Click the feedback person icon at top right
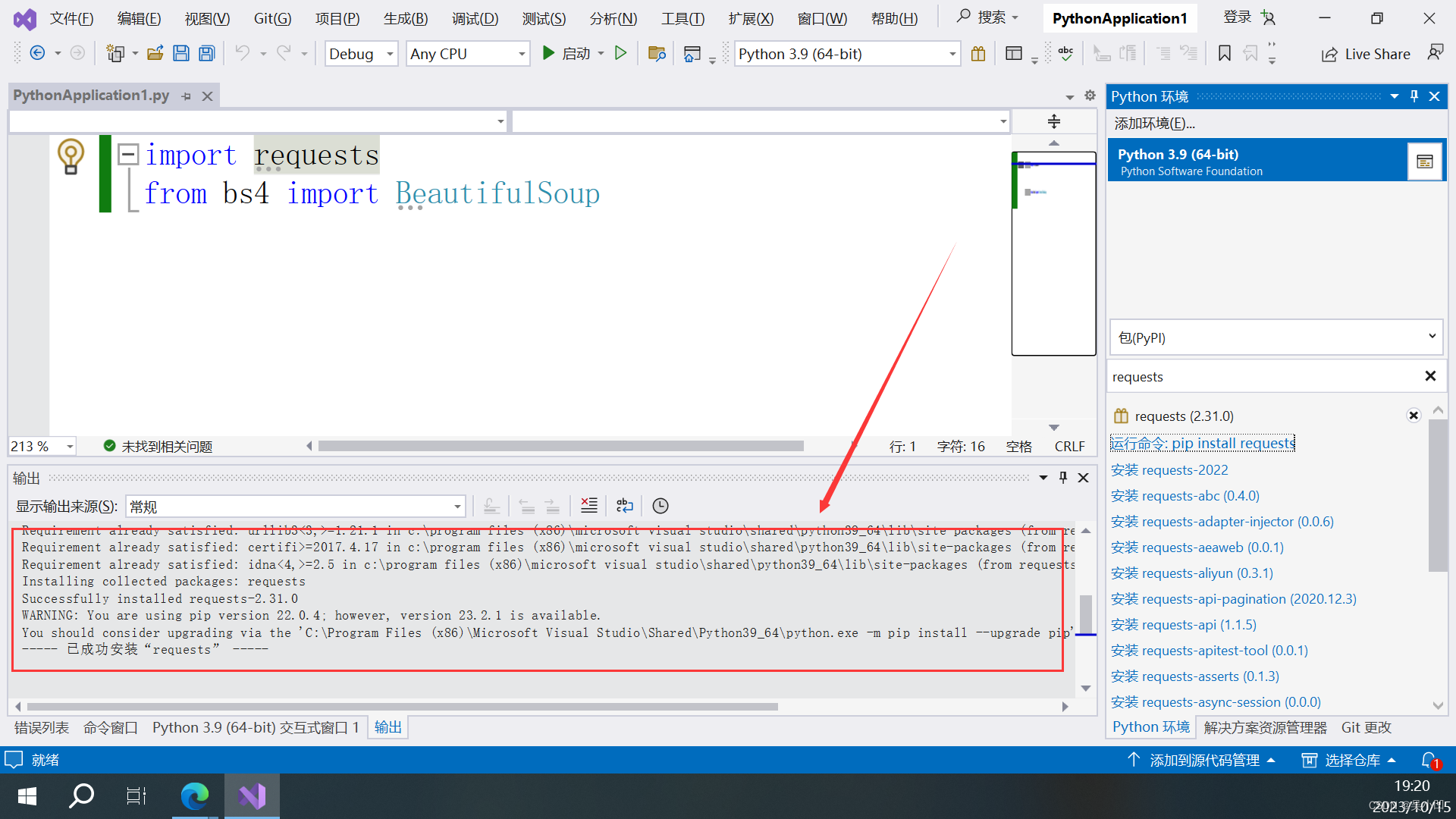The height and width of the screenshot is (819, 1456). 1436,52
